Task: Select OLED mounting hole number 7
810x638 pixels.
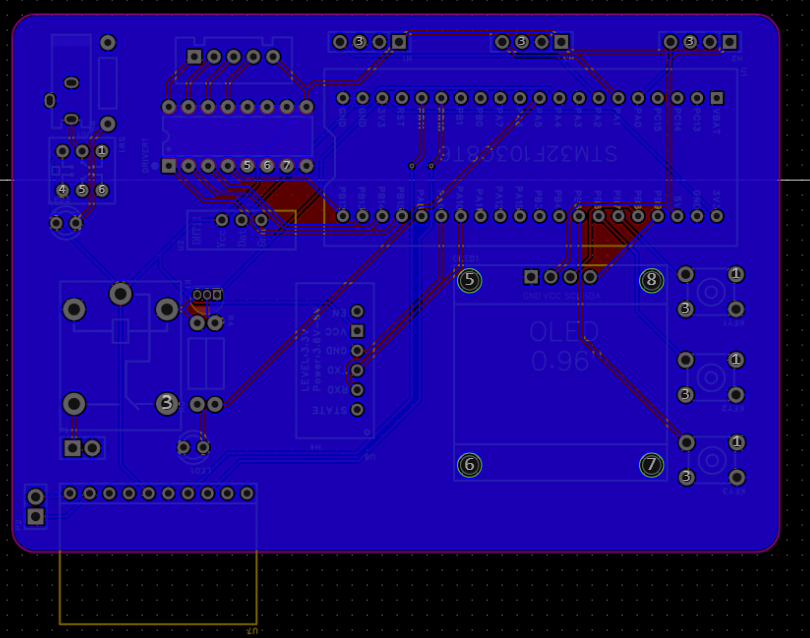Action: (x=651, y=465)
